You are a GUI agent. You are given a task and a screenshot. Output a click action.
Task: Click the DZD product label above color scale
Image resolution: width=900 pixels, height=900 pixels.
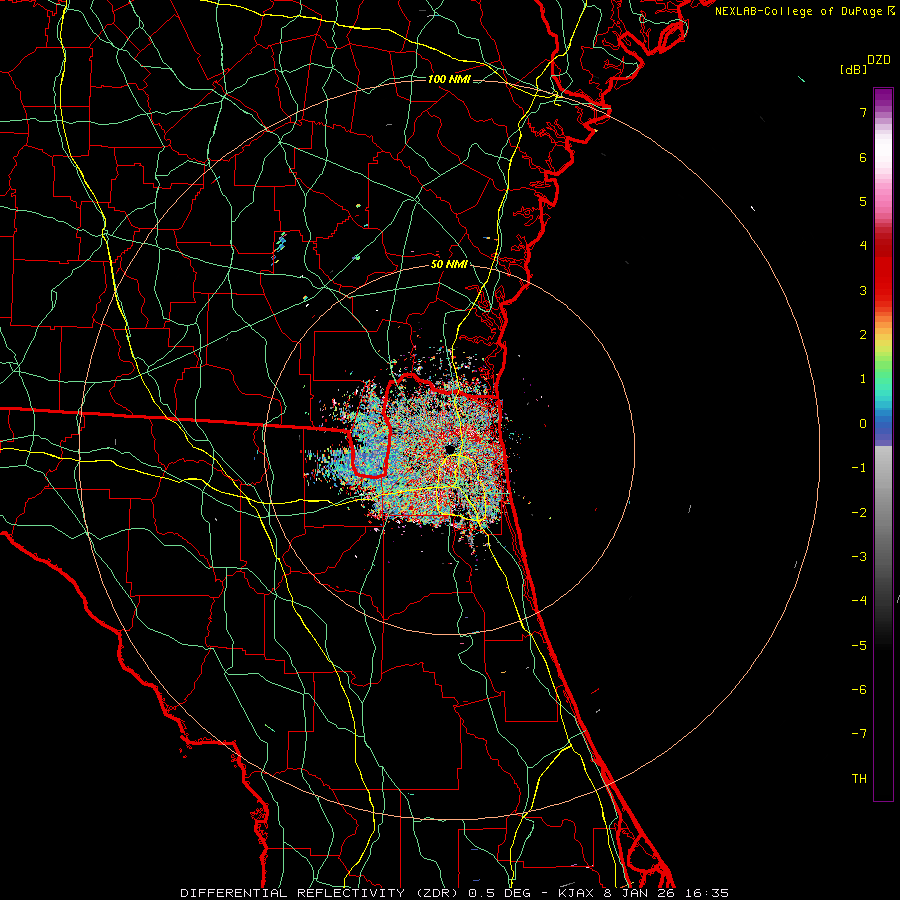(879, 60)
